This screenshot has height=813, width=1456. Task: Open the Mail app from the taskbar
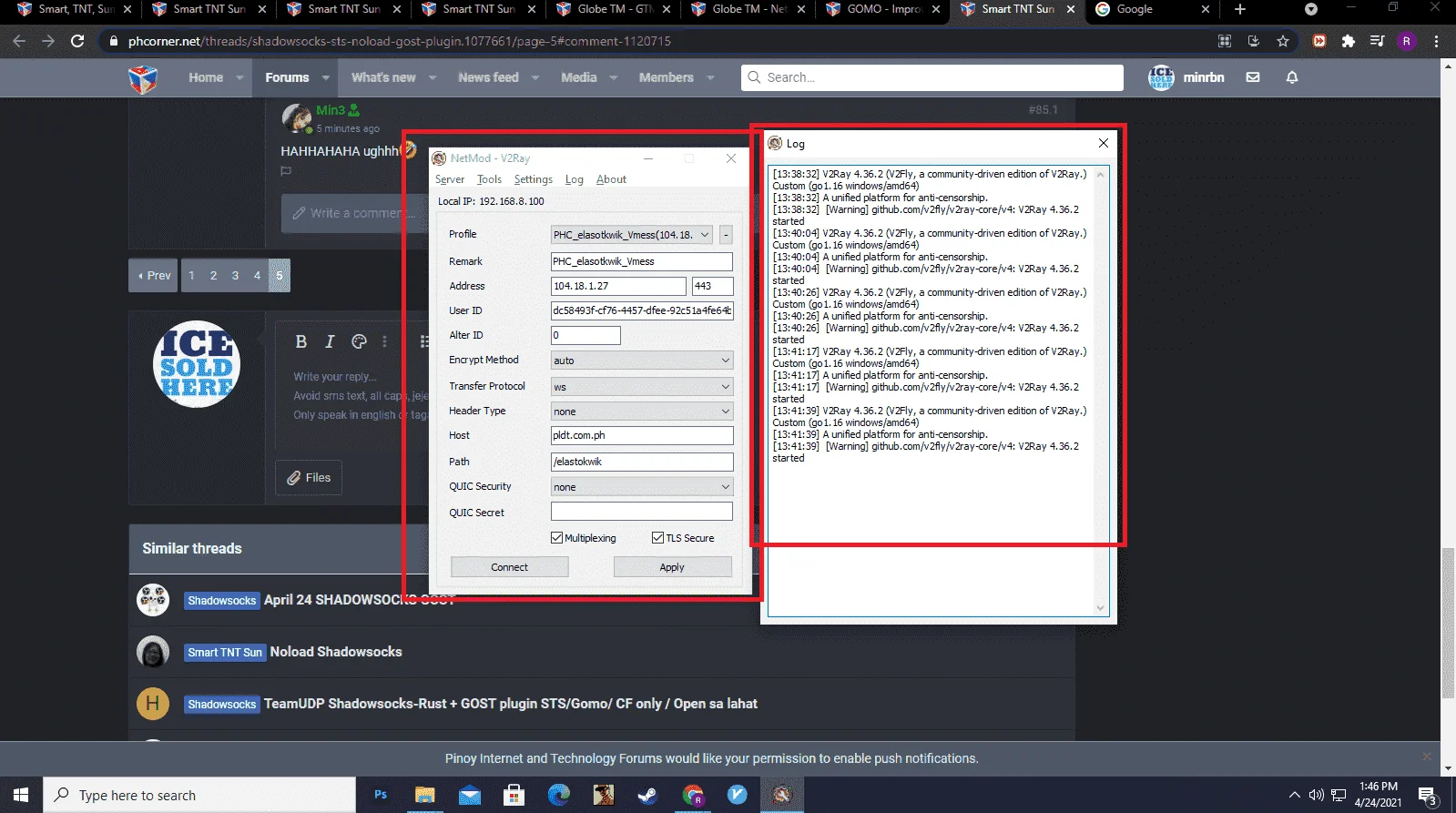[469, 795]
